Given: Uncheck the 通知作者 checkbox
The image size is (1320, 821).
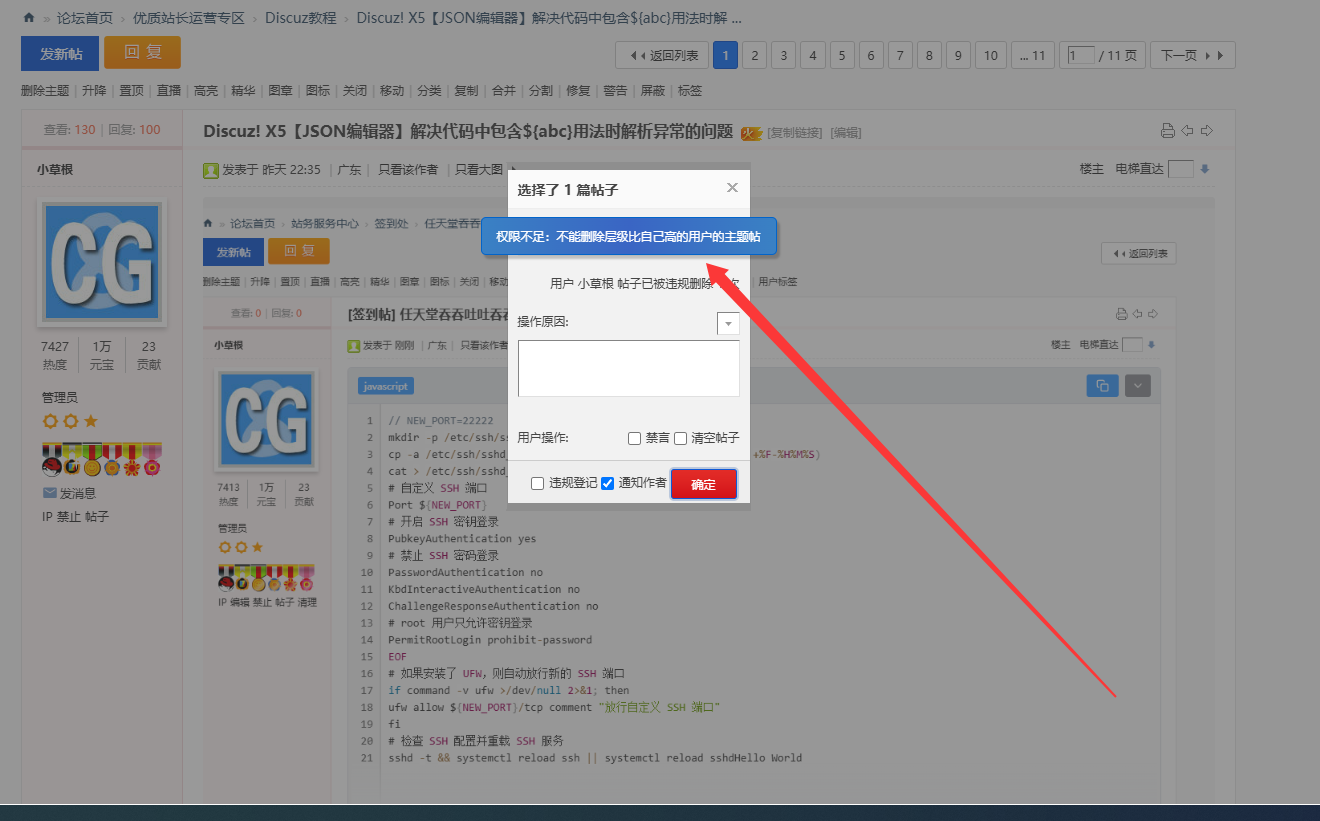Looking at the screenshot, I should coord(607,483).
